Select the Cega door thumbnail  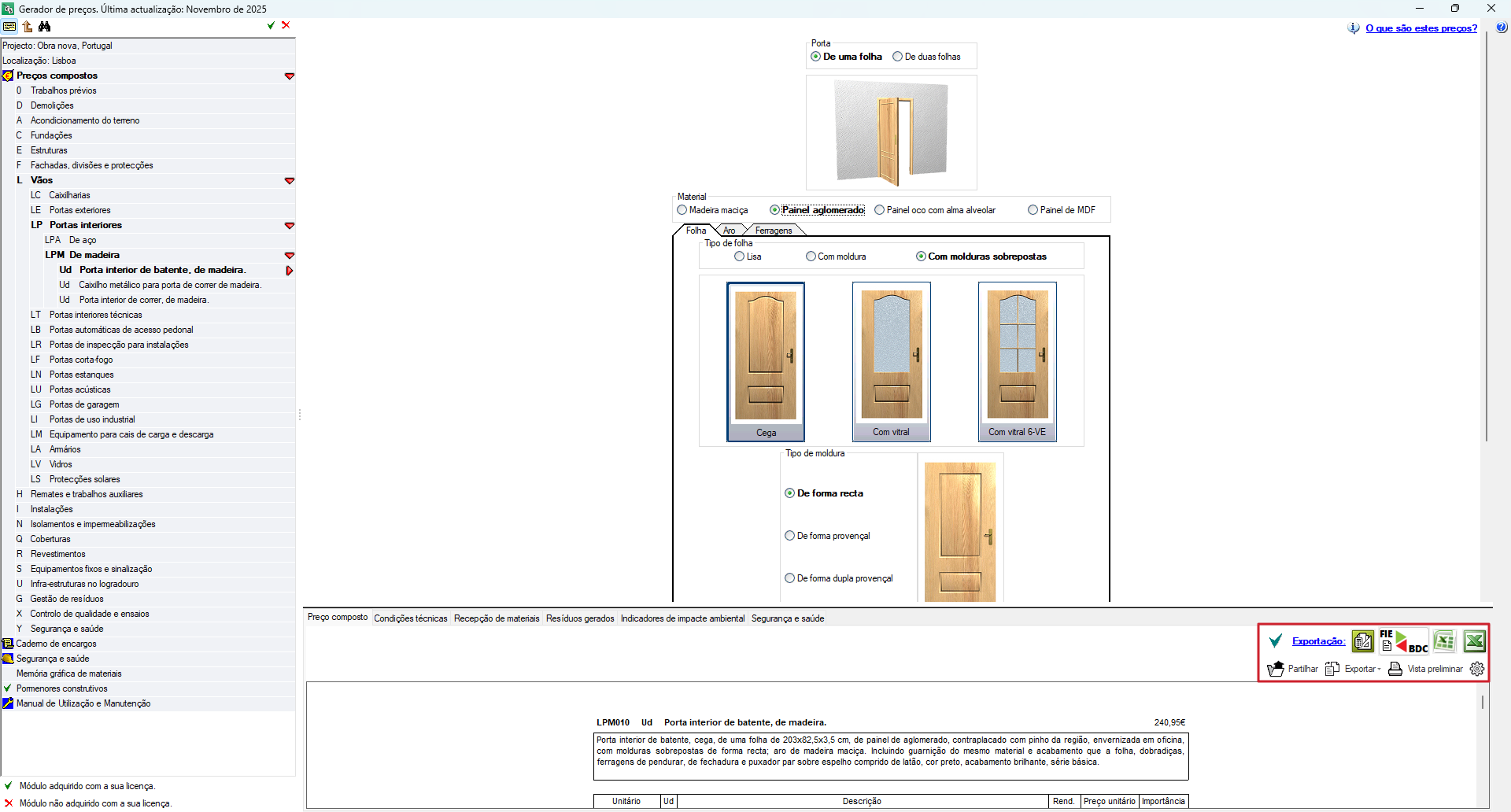pyautogui.click(x=766, y=362)
